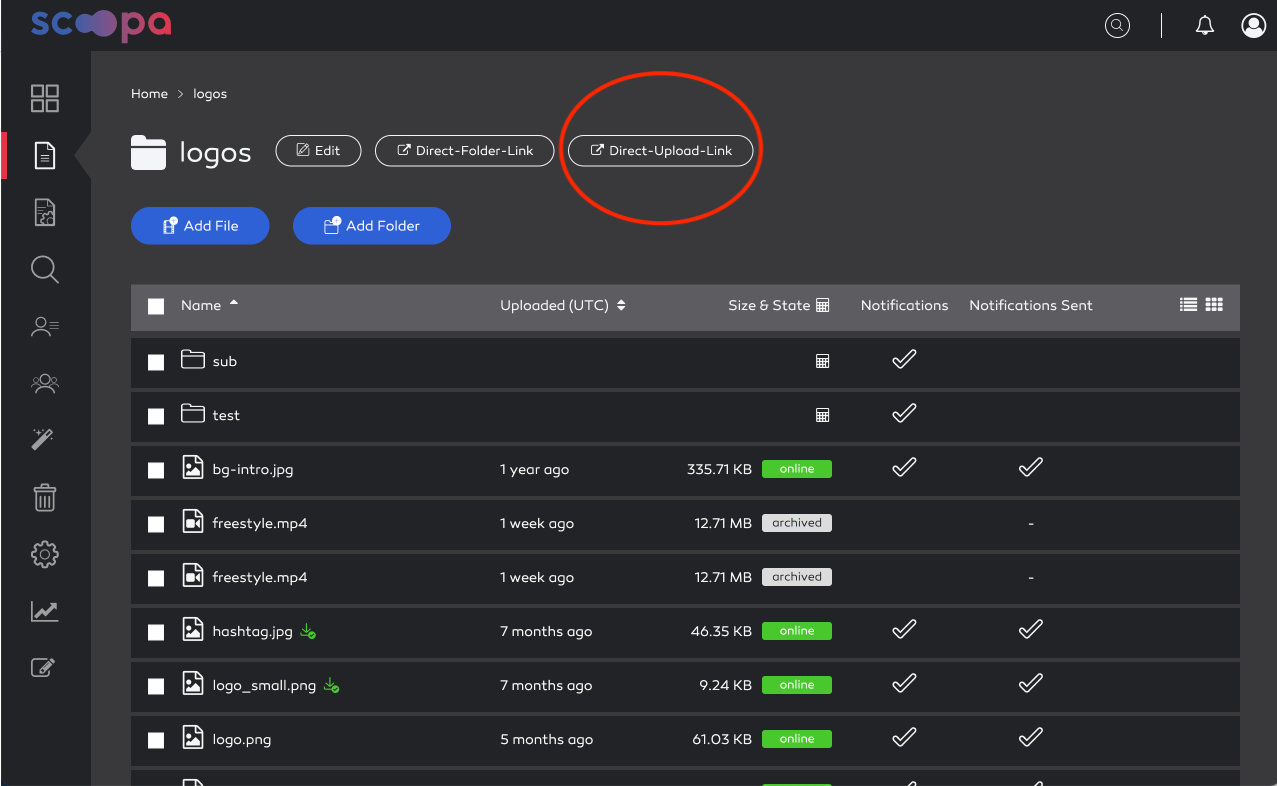Click the large logos folder icon
Viewport: 1277px width, 786px height.
[149, 153]
